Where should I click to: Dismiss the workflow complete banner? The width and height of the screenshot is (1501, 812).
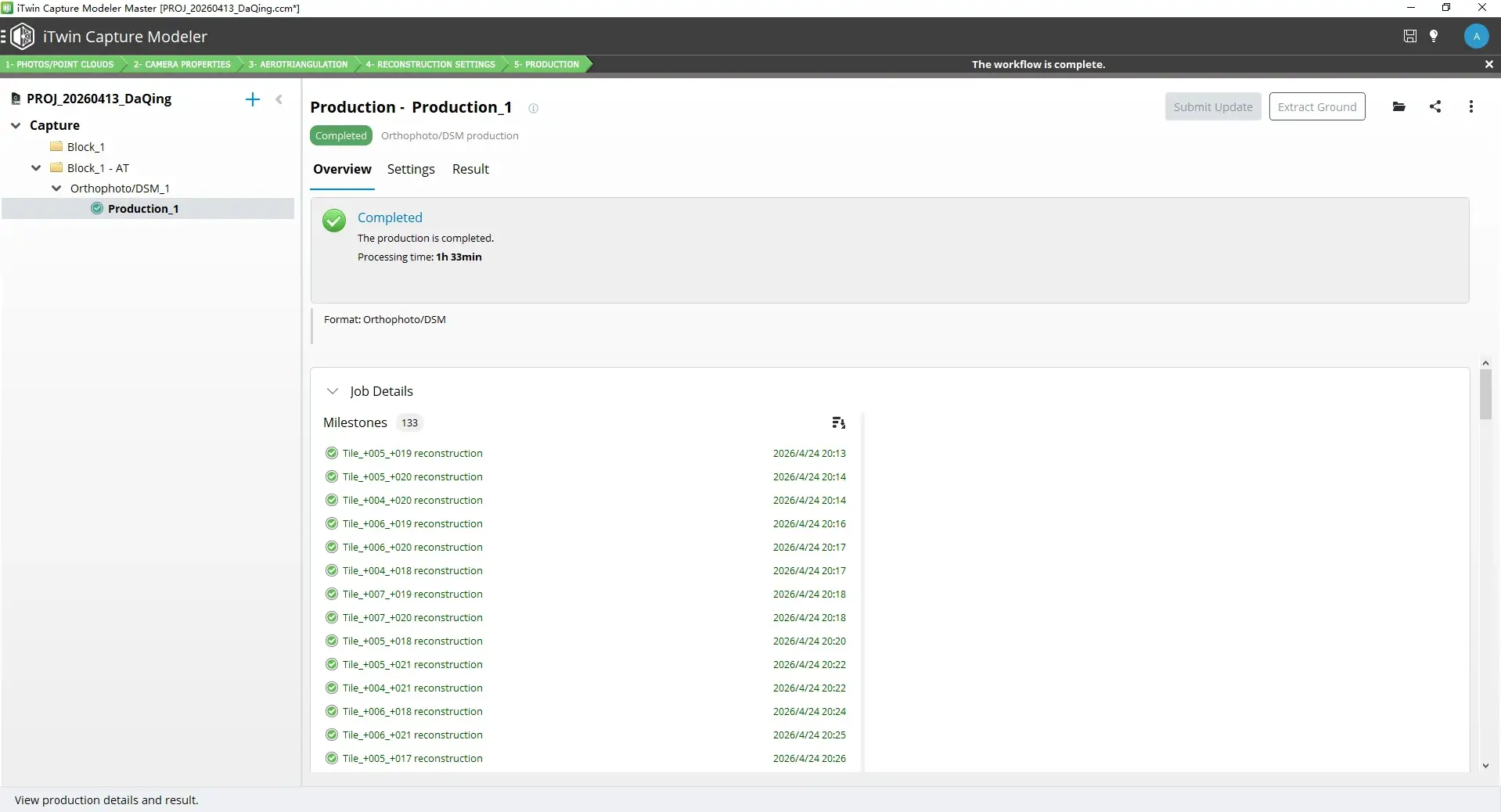1488,64
